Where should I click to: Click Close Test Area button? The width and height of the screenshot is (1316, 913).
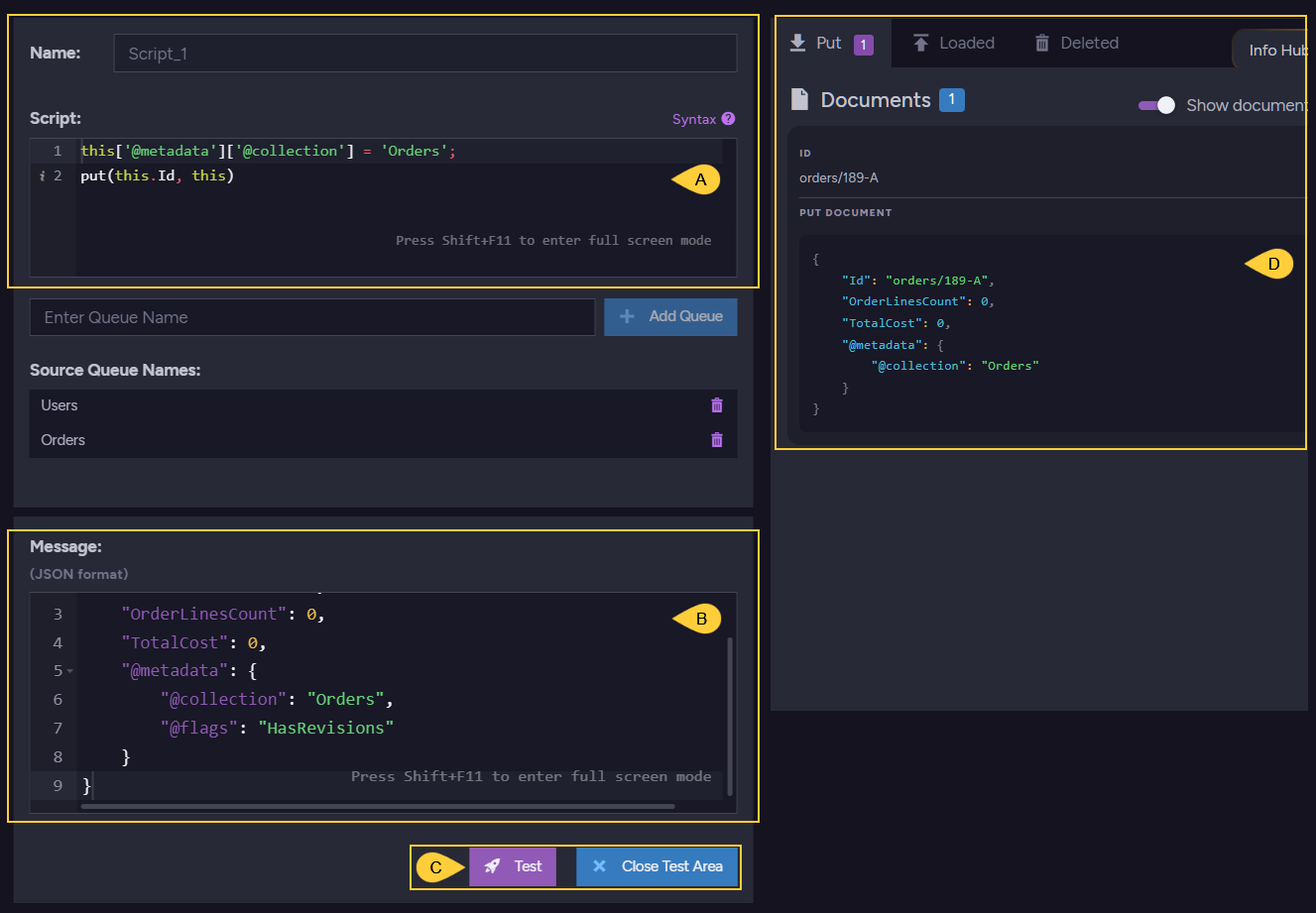pos(657,866)
